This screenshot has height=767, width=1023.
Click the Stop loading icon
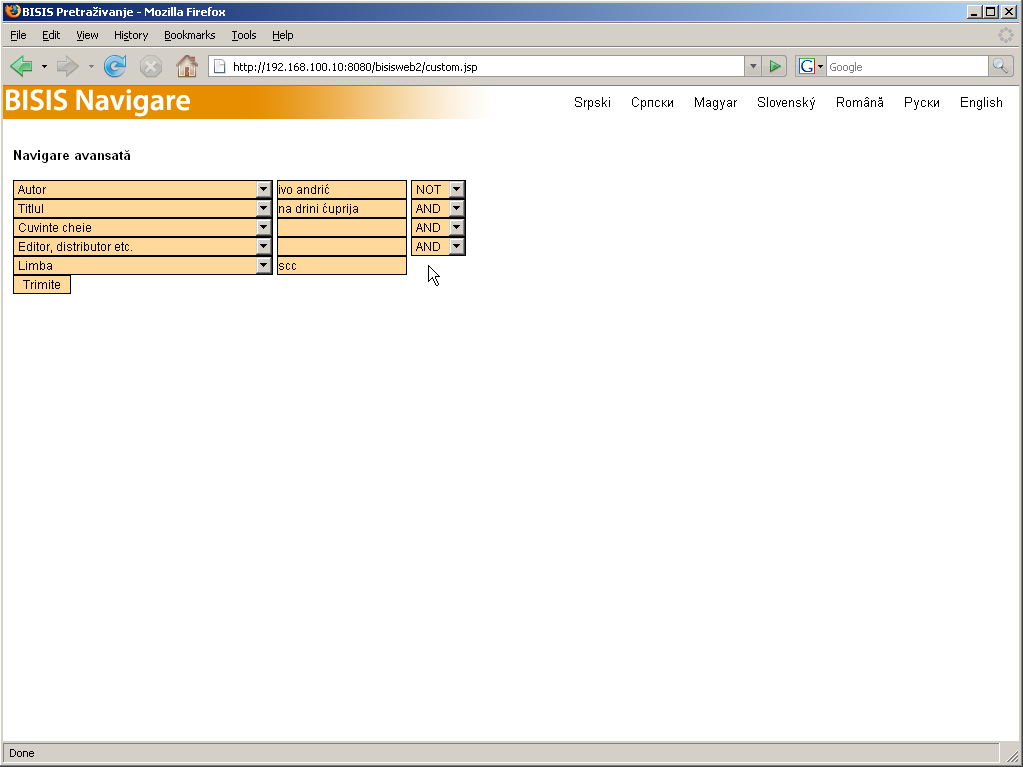pos(151,66)
